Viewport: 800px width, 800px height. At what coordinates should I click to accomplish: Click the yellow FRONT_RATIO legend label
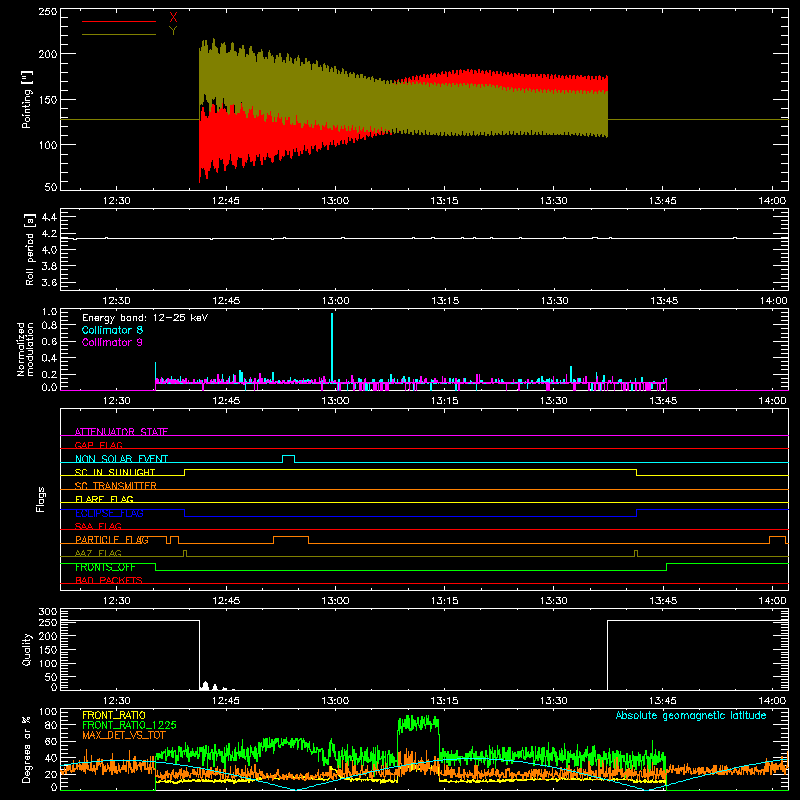point(114,715)
